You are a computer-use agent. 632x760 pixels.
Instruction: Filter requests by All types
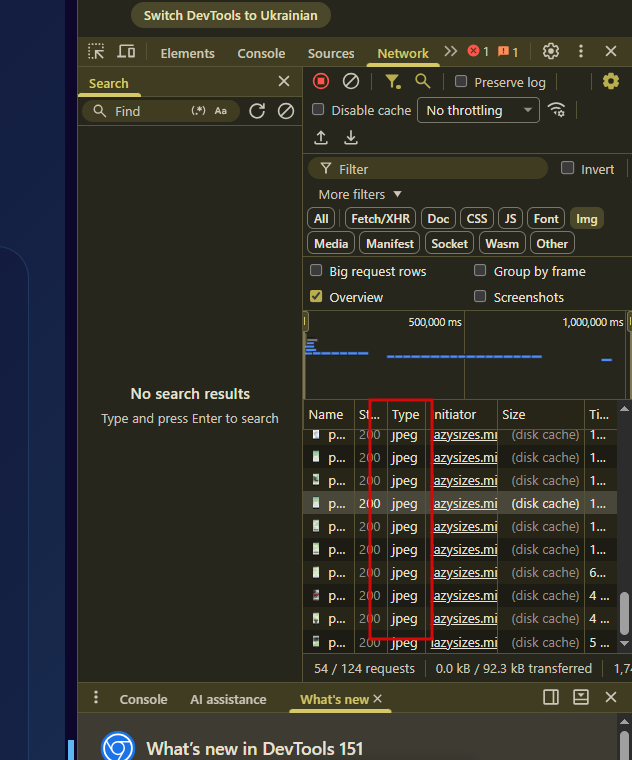[321, 219]
